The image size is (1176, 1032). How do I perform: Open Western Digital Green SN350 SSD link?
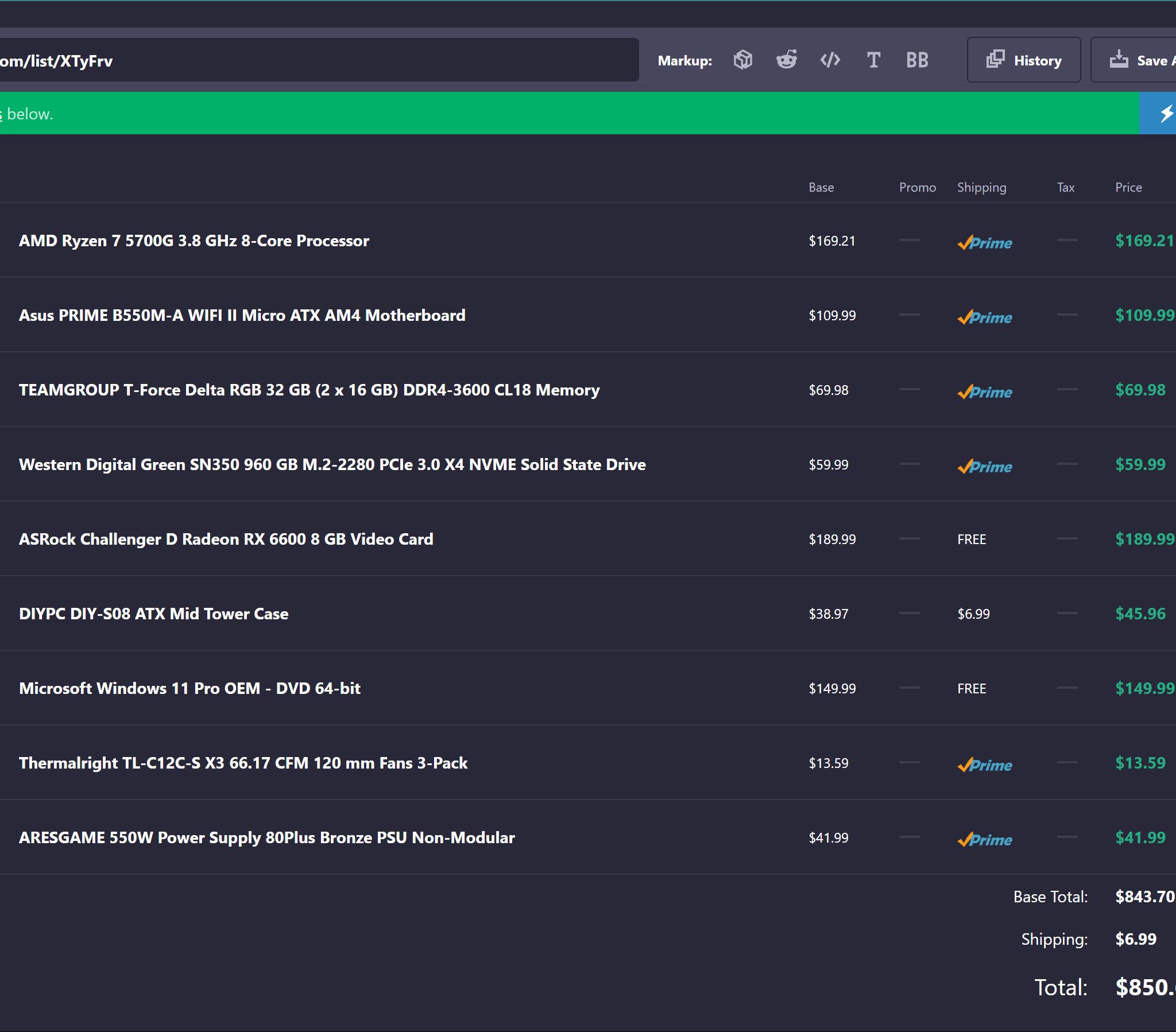tap(332, 464)
